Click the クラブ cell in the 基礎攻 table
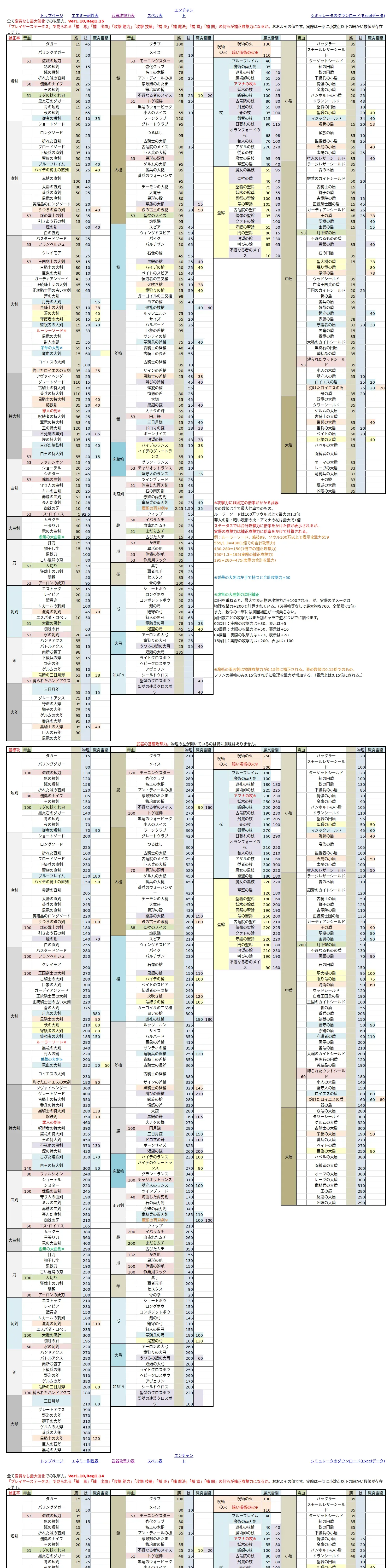 click(x=155, y=756)
